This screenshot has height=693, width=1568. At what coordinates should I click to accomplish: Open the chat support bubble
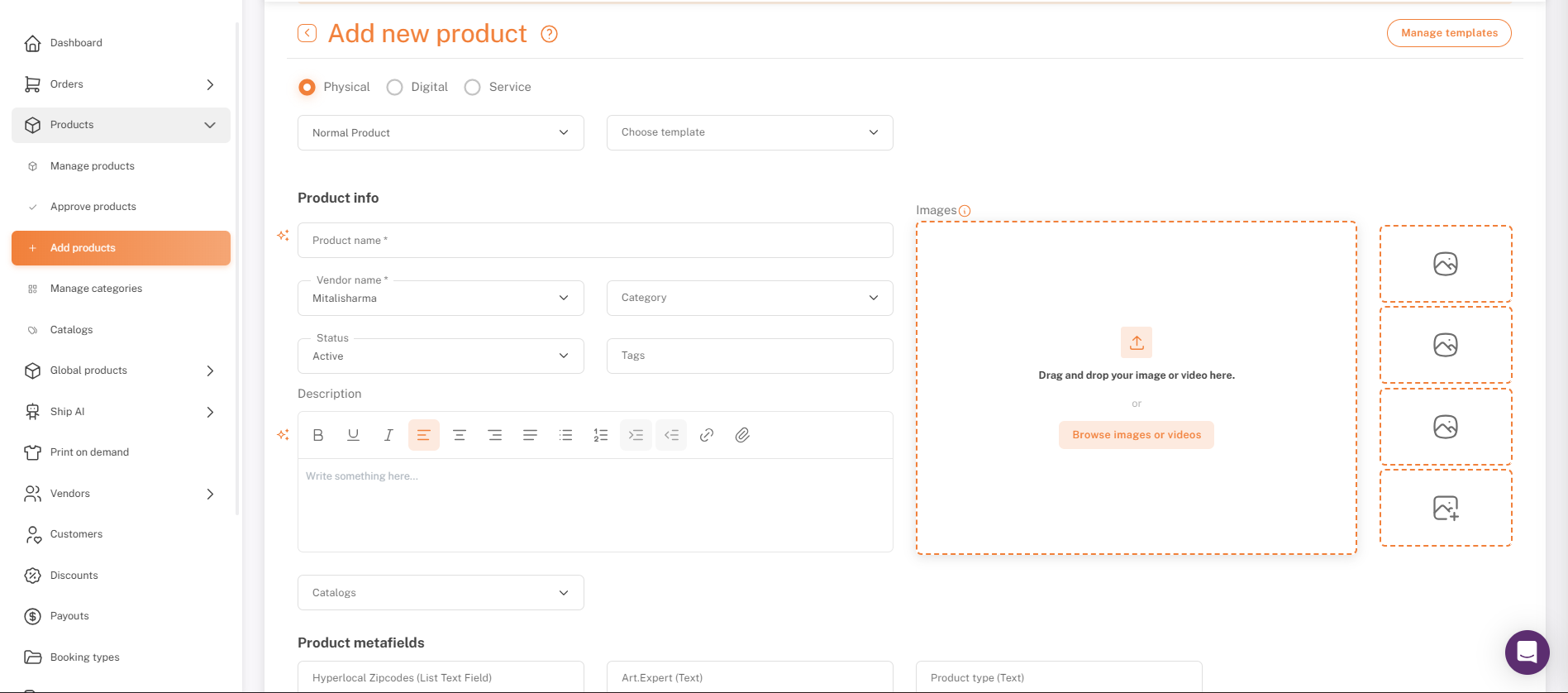pyautogui.click(x=1527, y=652)
